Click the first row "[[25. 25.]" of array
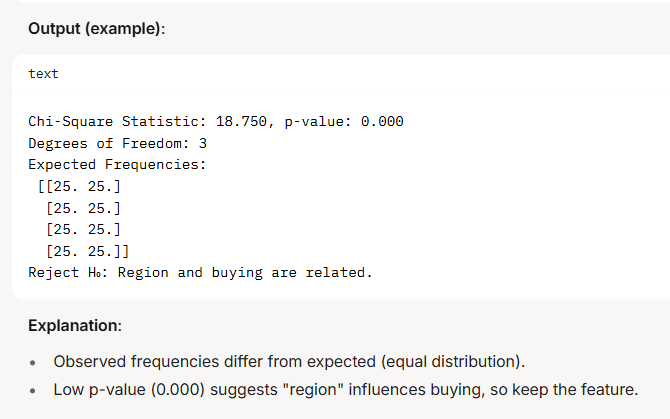The height and width of the screenshot is (419, 670). [79, 187]
